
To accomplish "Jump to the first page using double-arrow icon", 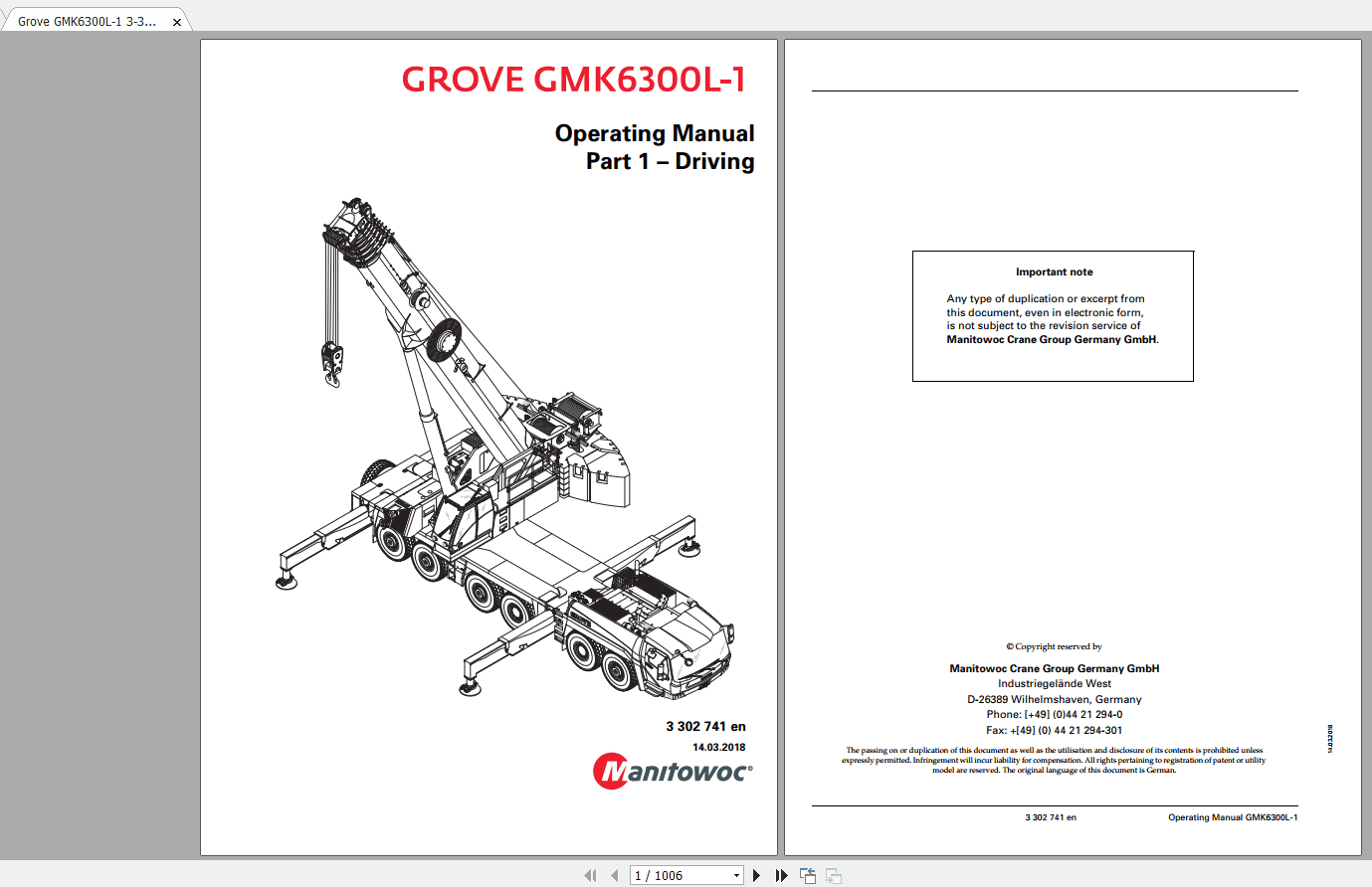I will click(591, 875).
